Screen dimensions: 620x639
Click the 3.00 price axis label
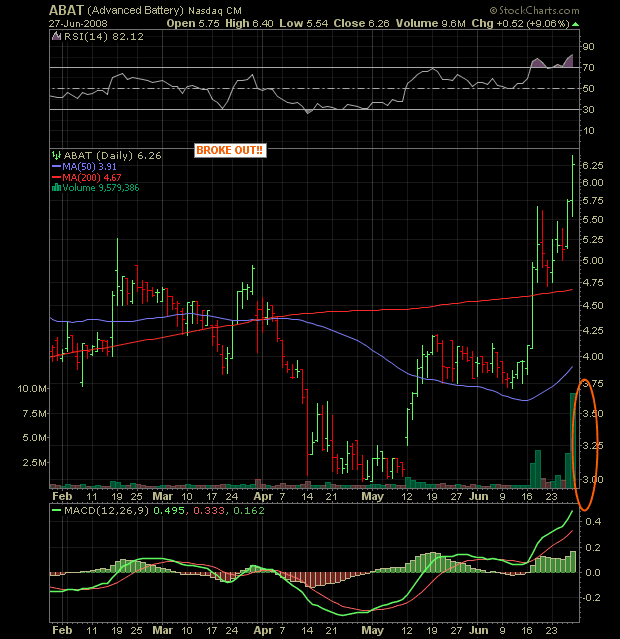point(593,479)
